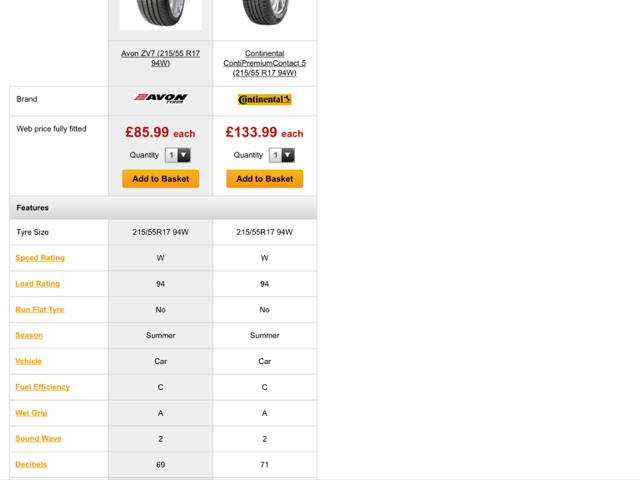Click the Season feature link

pyautogui.click(x=29, y=335)
